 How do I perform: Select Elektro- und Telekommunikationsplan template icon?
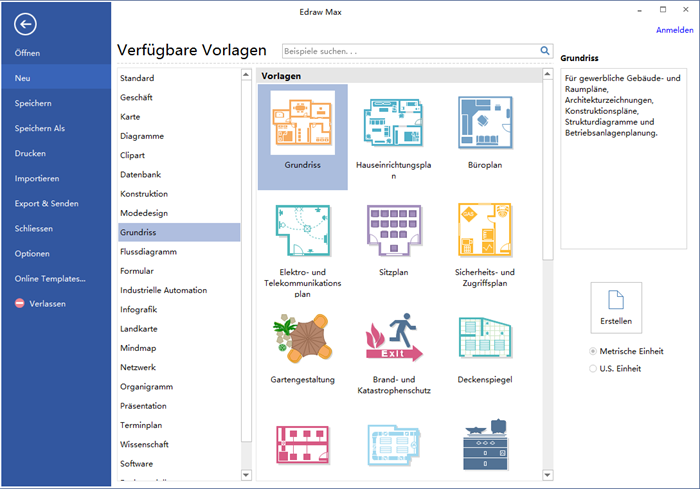pos(303,230)
